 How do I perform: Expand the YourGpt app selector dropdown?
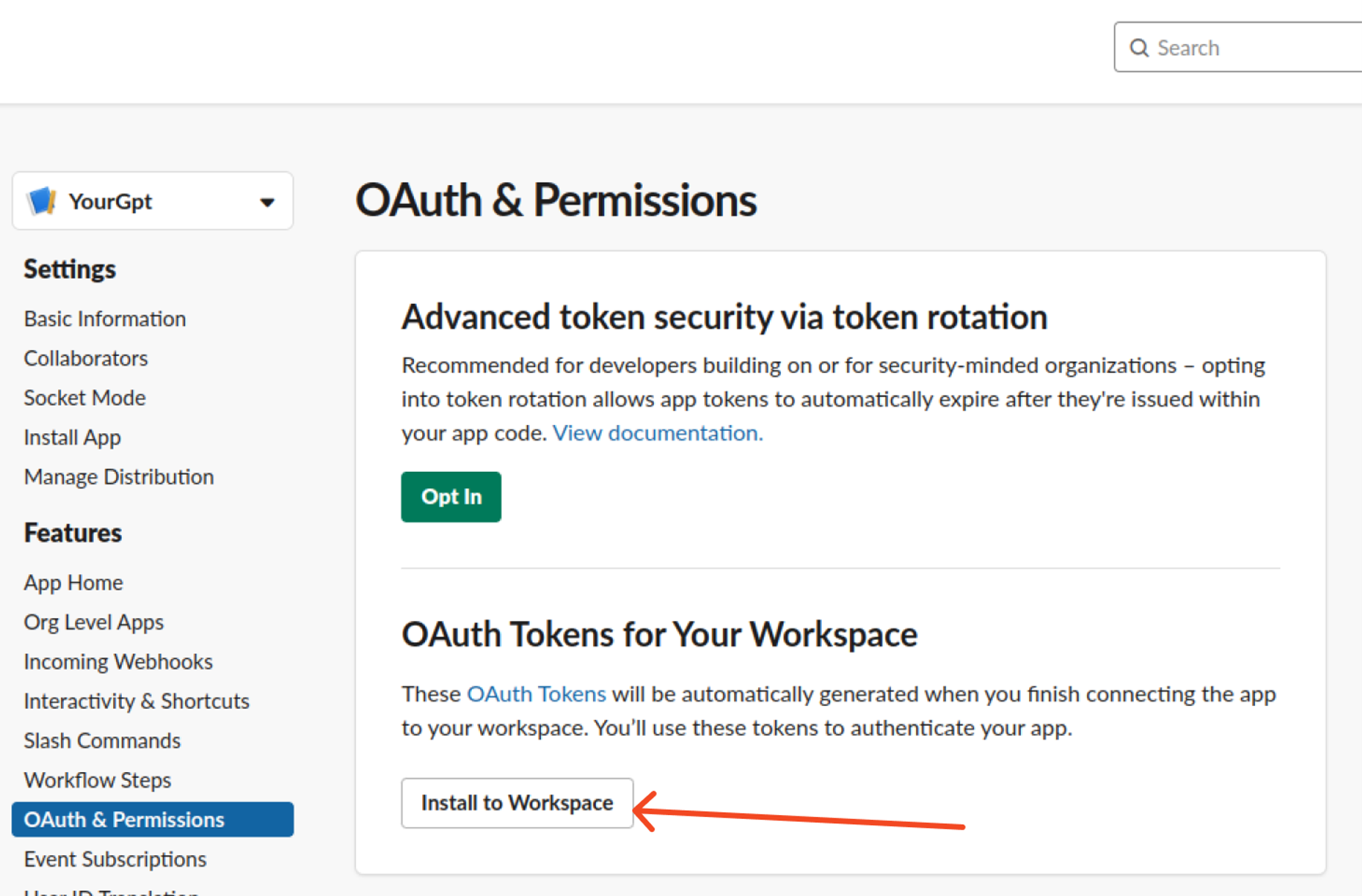(x=267, y=202)
